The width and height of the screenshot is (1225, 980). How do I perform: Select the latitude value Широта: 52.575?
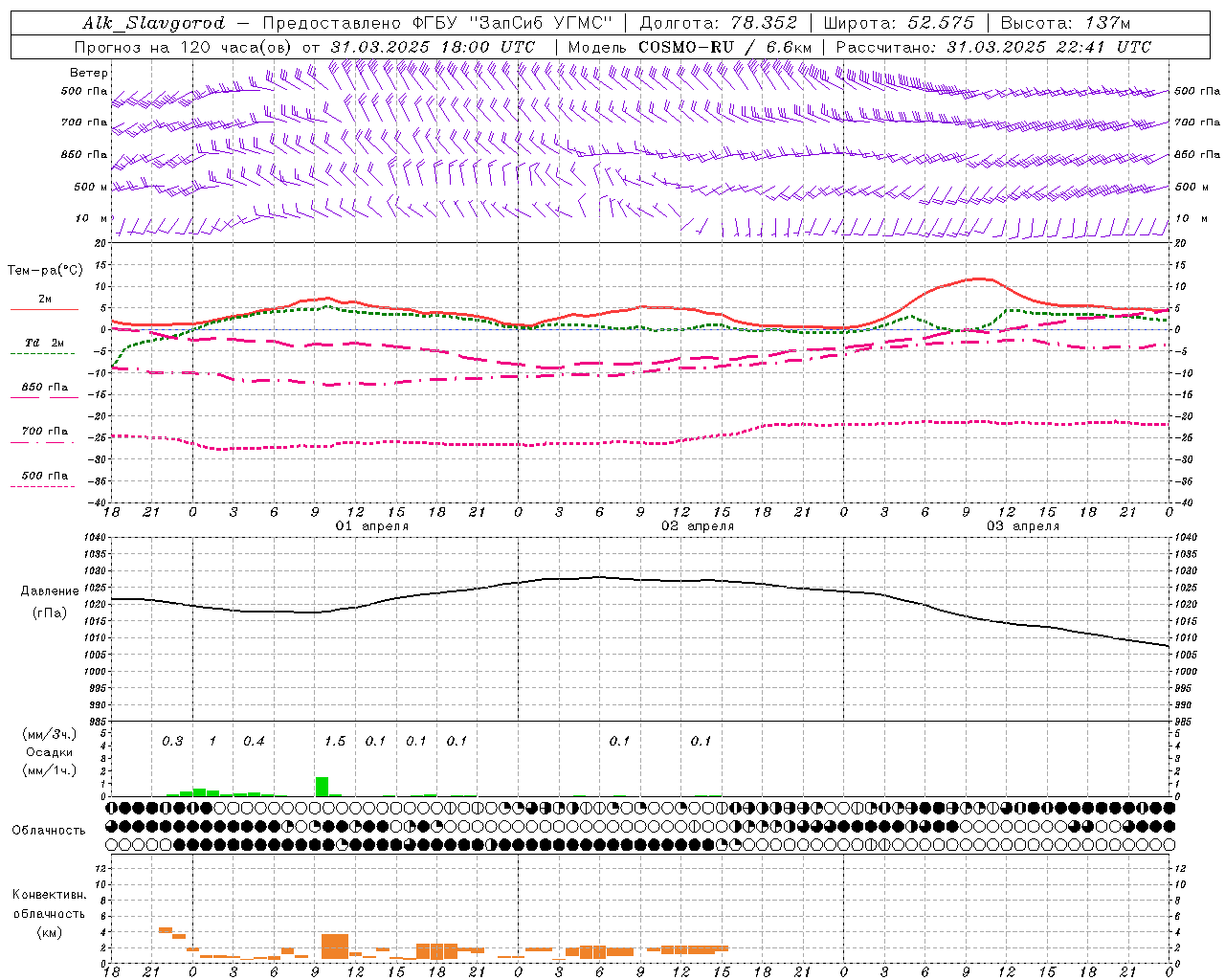899,23
